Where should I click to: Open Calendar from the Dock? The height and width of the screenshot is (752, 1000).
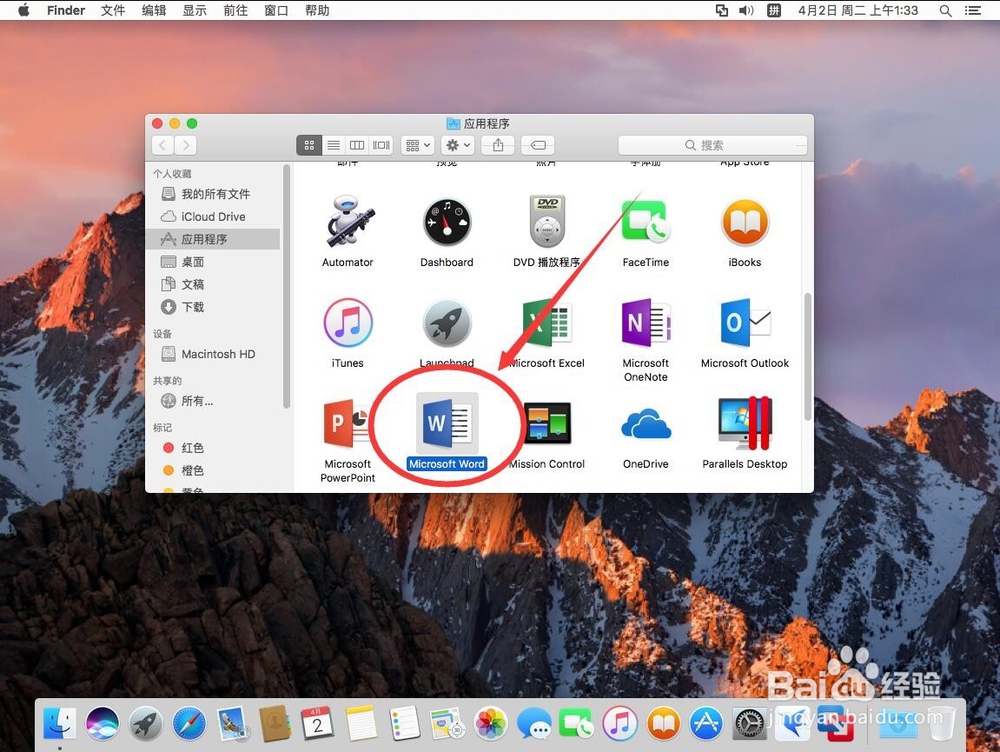pyautogui.click(x=318, y=724)
